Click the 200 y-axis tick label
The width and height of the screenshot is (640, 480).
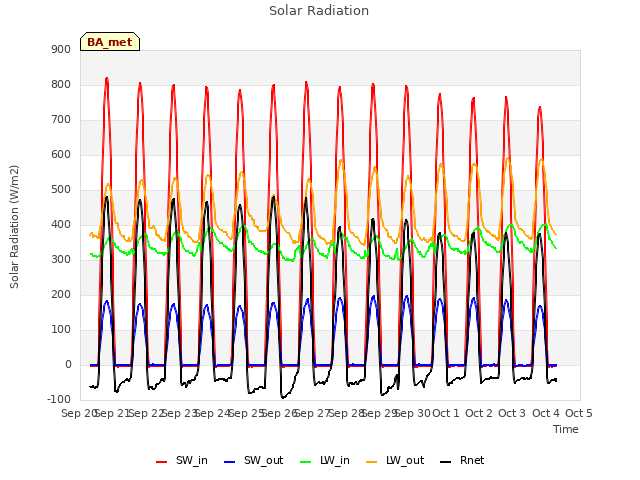[61, 295]
